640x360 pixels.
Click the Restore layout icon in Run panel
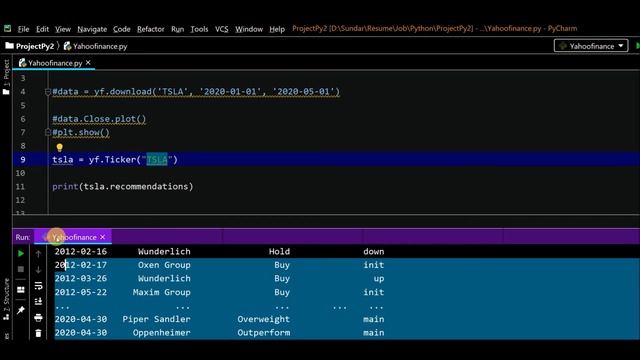21,290
